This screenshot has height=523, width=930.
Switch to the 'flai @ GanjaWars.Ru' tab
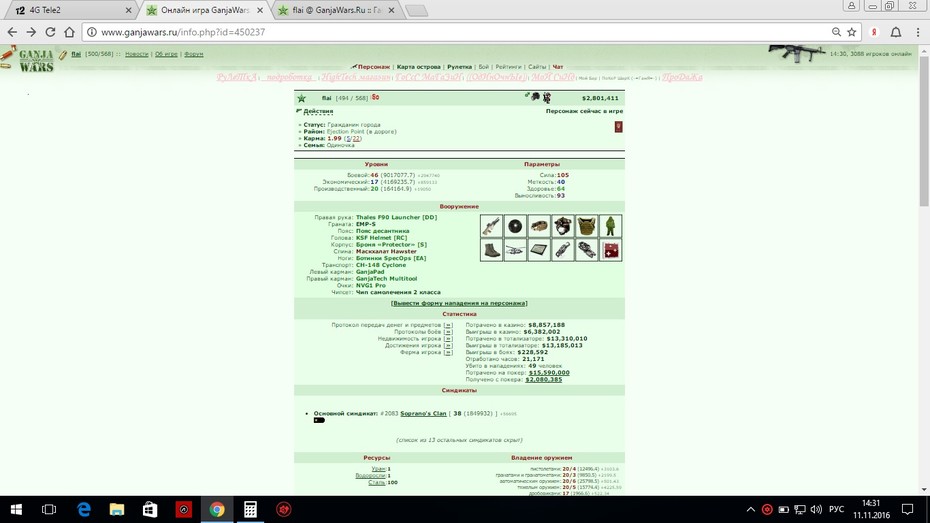point(336,10)
